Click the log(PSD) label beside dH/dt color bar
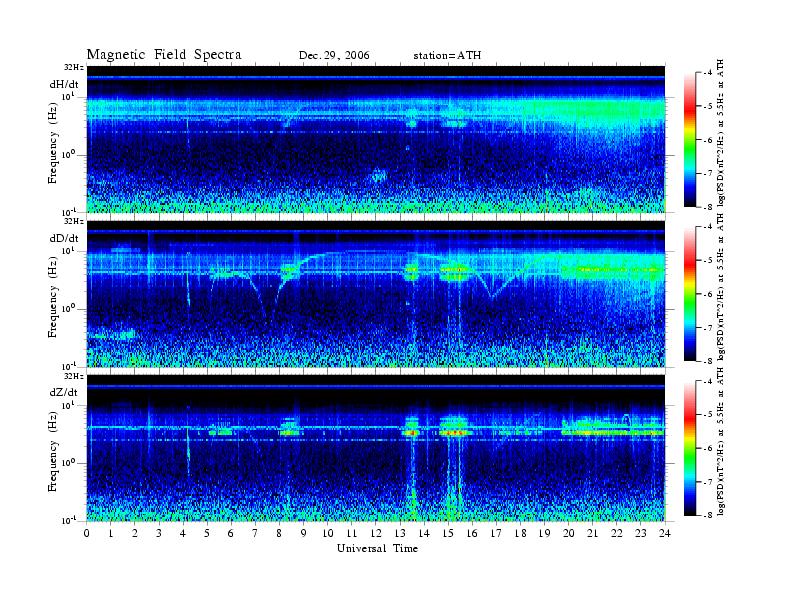Viewport: 792px width, 612px height. [720, 133]
